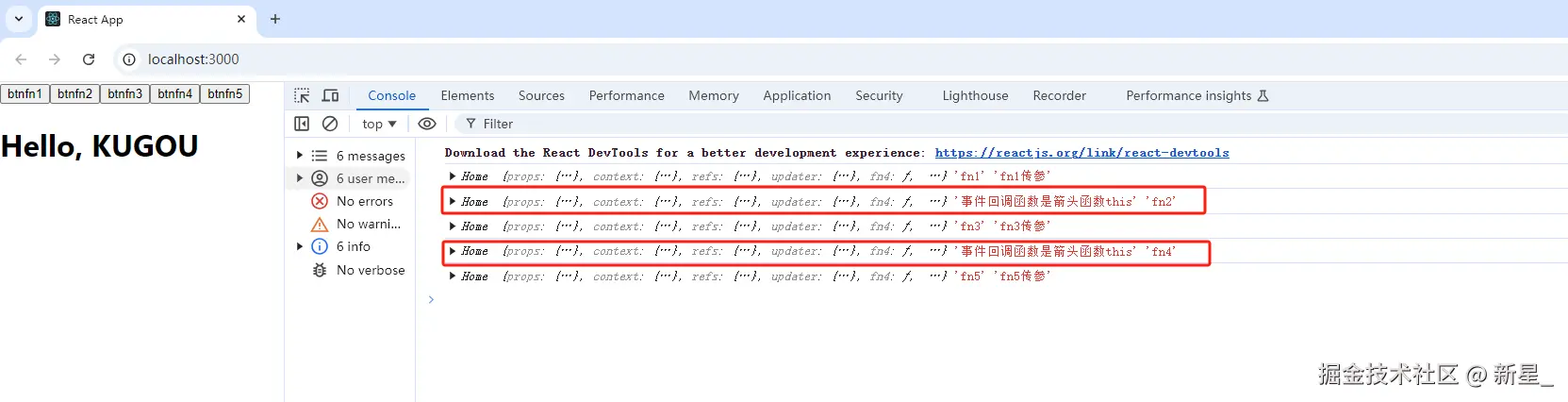Open the react-devtools link
The height and width of the screenshot is (402, 1568).
click(x=1081, y=152)
